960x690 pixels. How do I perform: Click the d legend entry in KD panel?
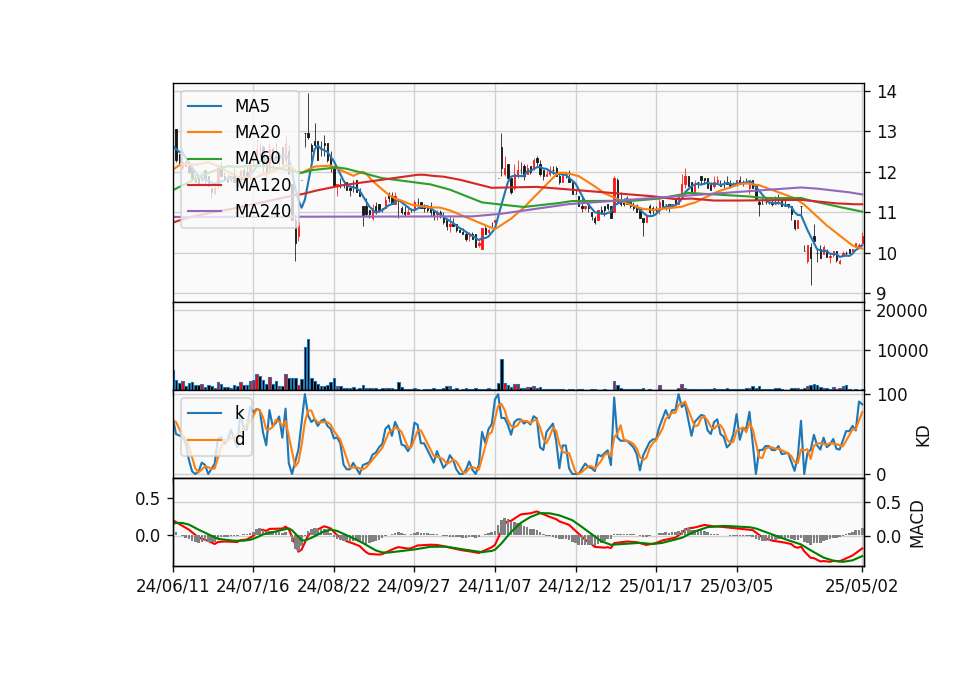pos(239,438)
